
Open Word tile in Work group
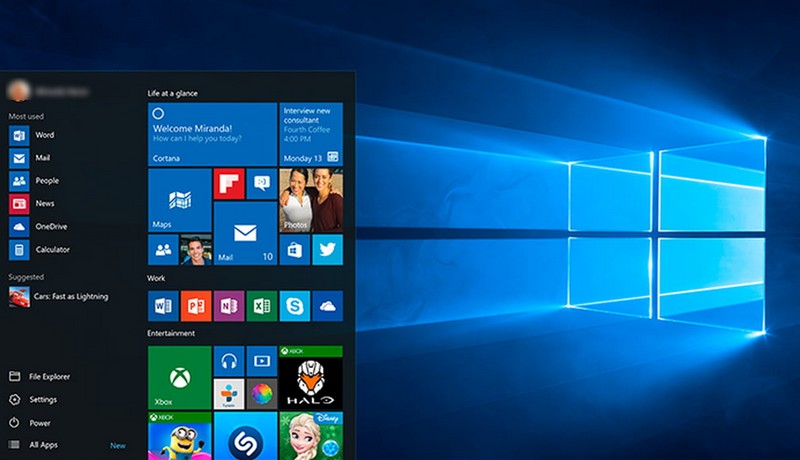pyautogui.click(x=163, y=306)
